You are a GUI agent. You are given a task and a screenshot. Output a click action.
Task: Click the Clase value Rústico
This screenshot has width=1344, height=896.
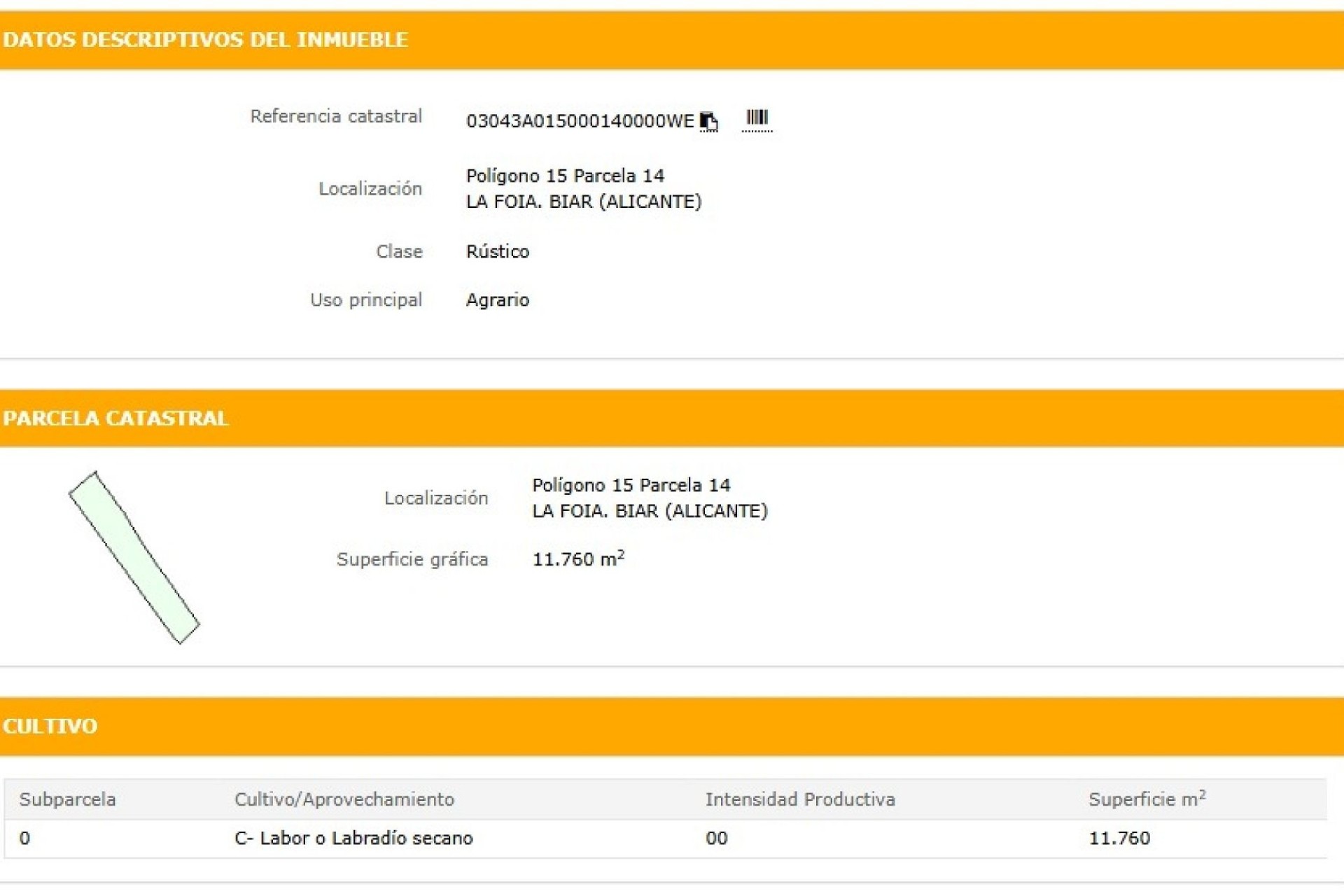click(498, 251)
